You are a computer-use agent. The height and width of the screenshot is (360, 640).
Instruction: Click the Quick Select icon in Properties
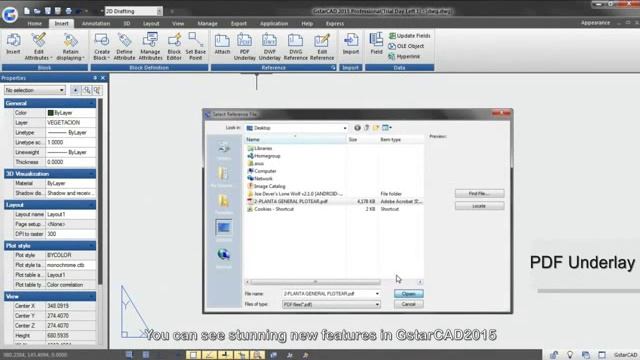click(x=97, y=90)
